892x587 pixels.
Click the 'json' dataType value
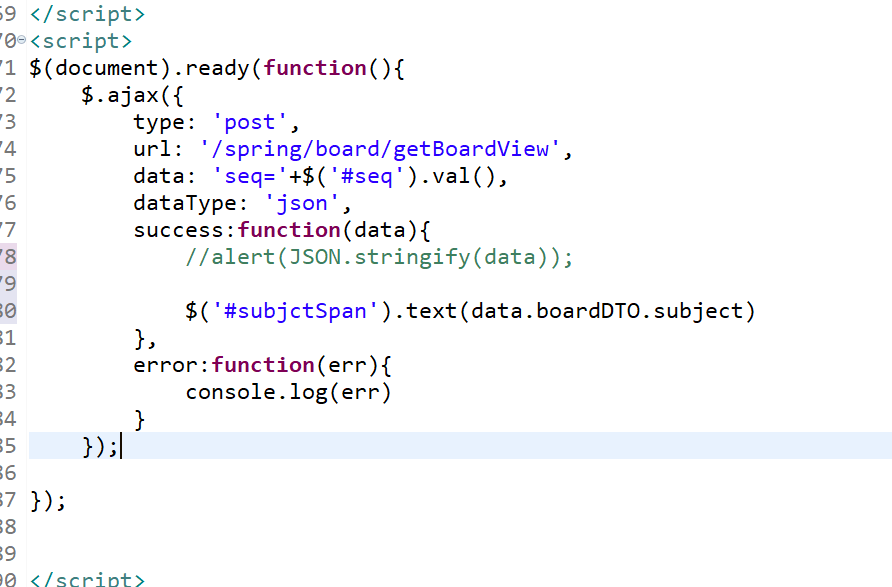(x=302, y=203)
